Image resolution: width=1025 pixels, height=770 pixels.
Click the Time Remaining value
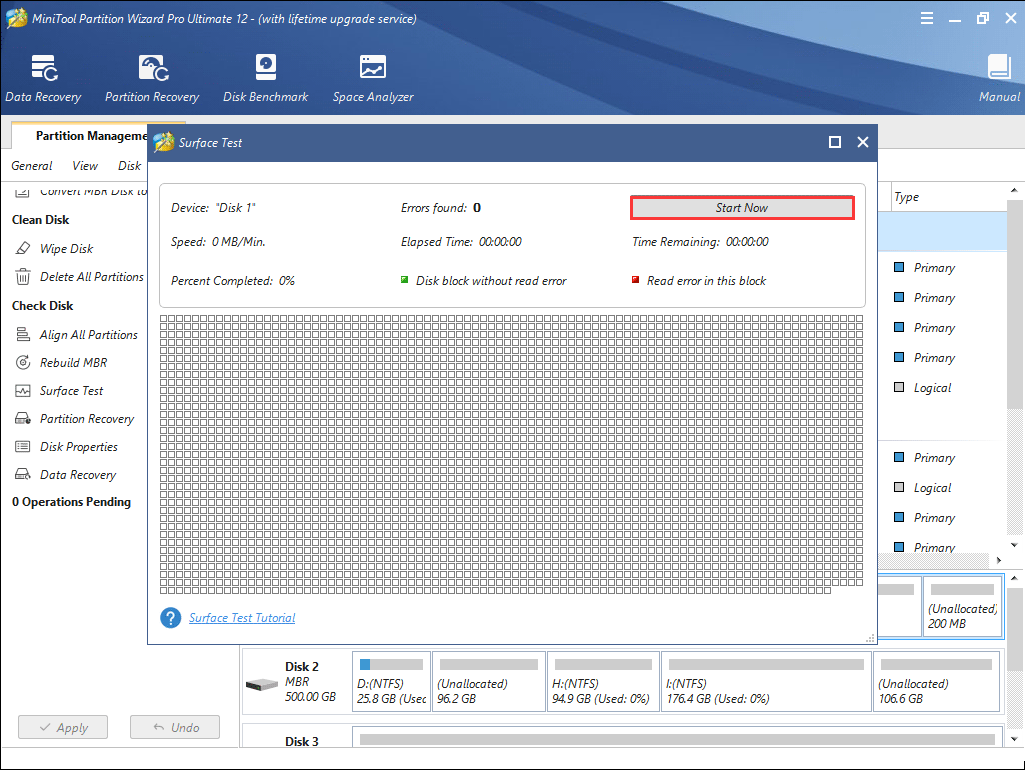tap(747, 242)
